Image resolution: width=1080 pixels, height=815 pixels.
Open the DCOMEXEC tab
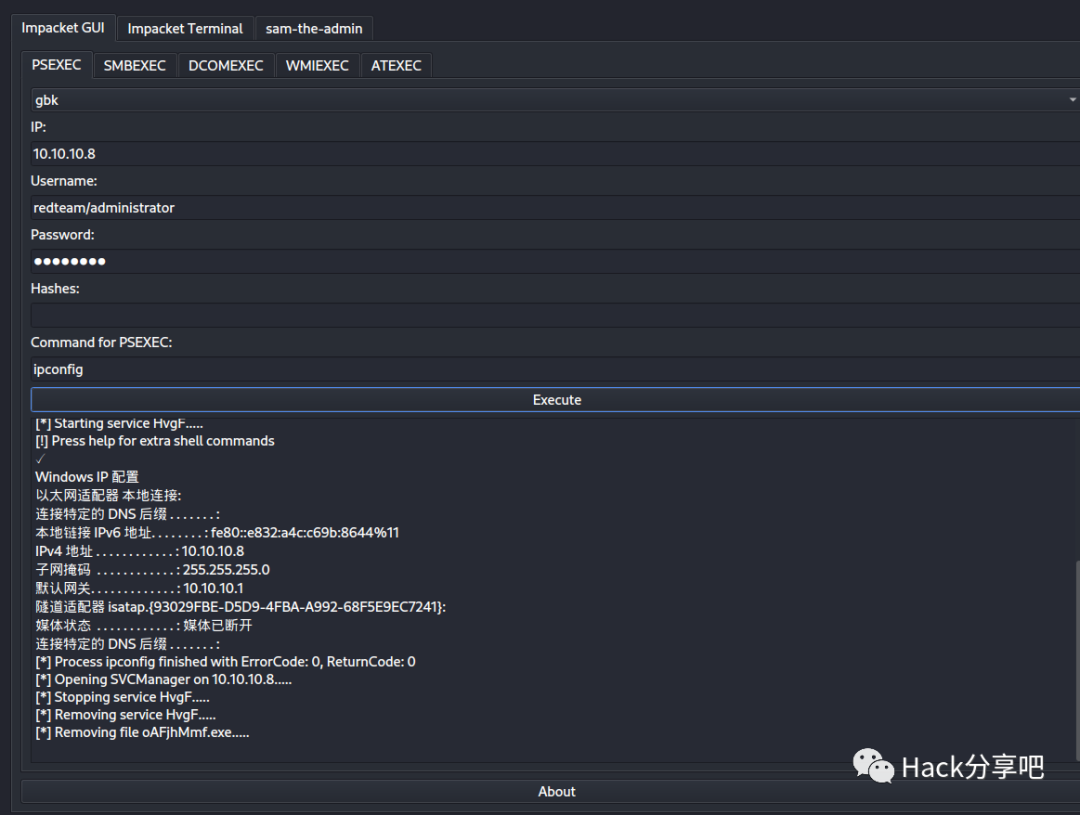click(225, 65)
